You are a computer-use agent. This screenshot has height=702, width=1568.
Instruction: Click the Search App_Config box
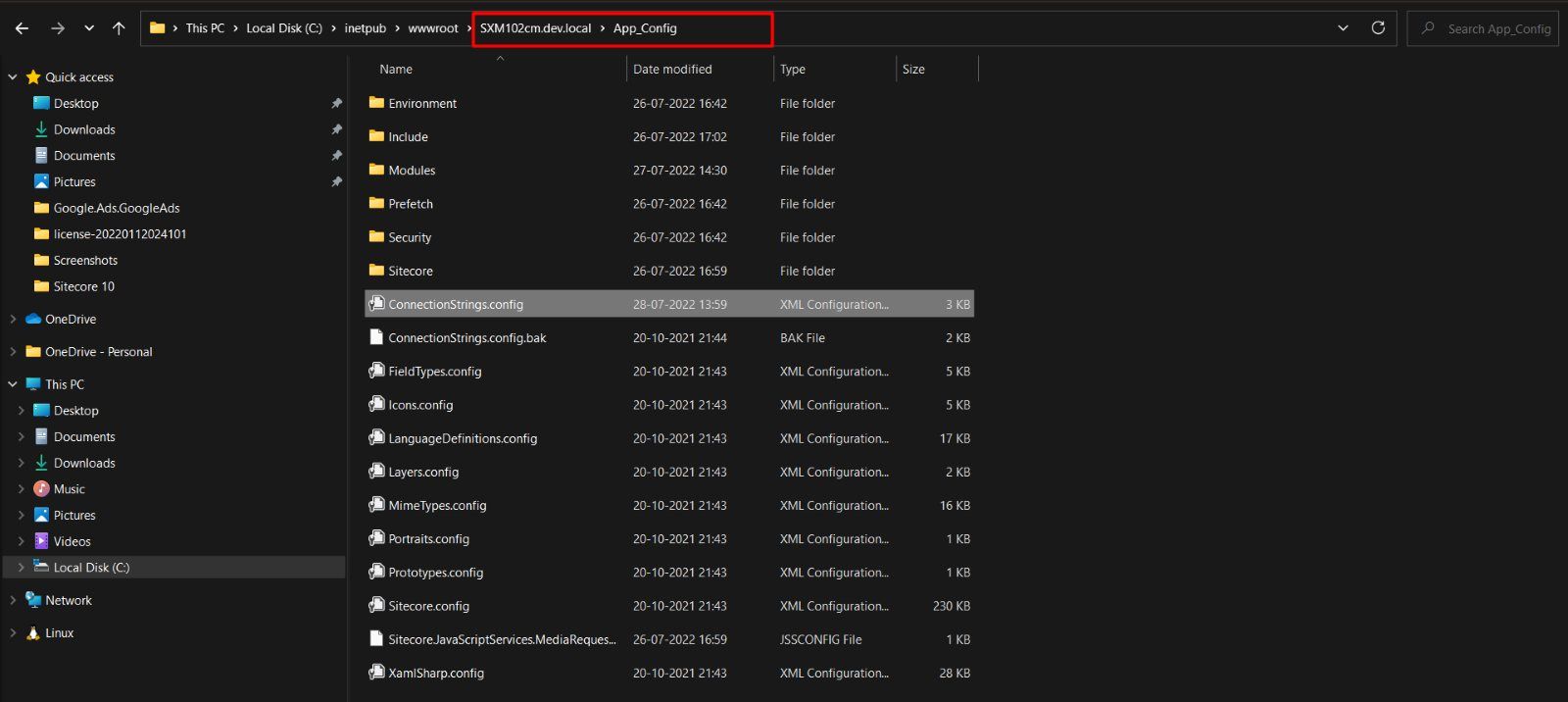[x=1483, y=28]
